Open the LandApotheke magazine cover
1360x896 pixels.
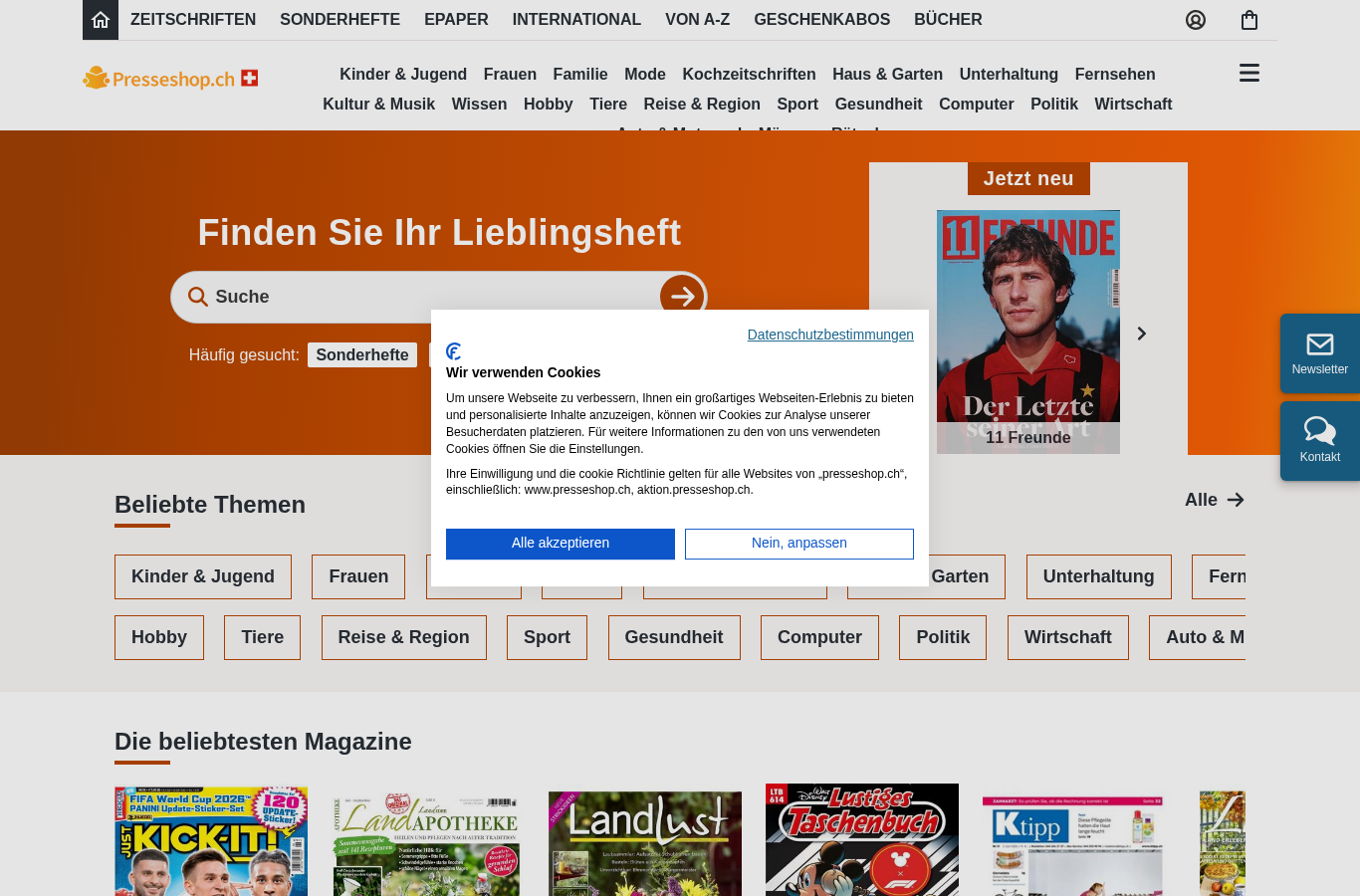pyautogui.click(x=426, y=844)
